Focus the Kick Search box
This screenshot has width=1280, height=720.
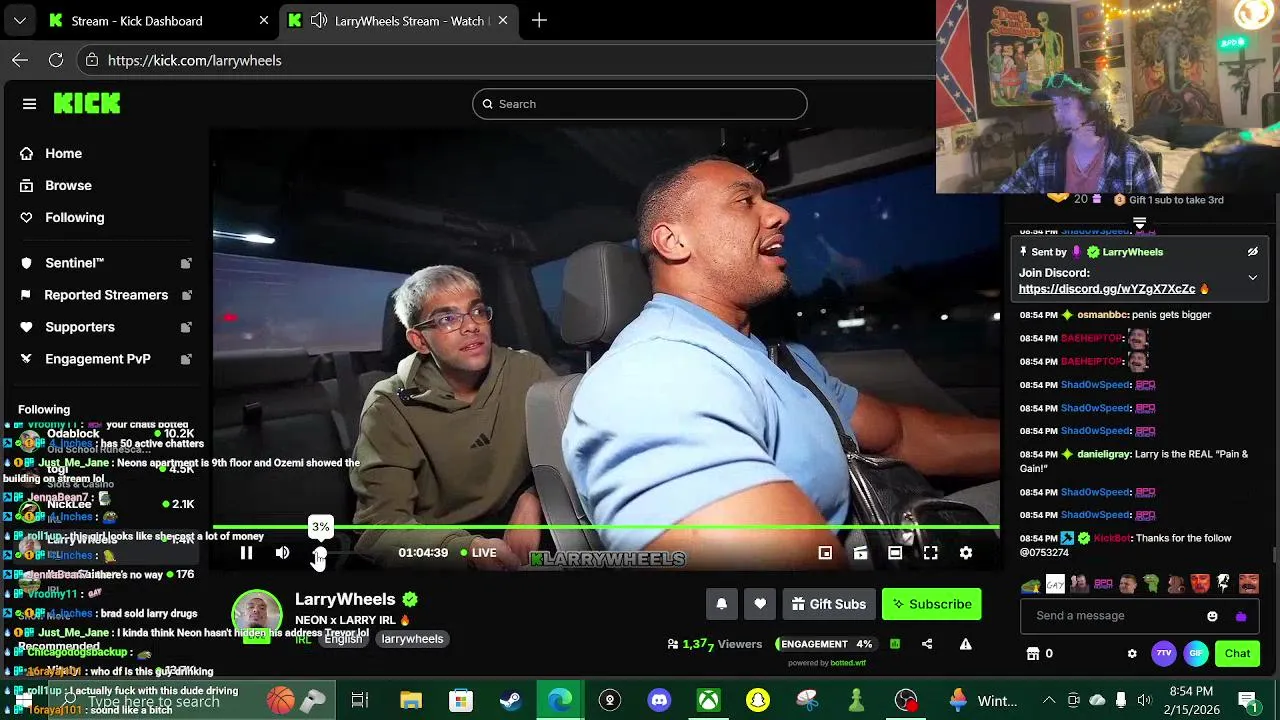[640, 104]
